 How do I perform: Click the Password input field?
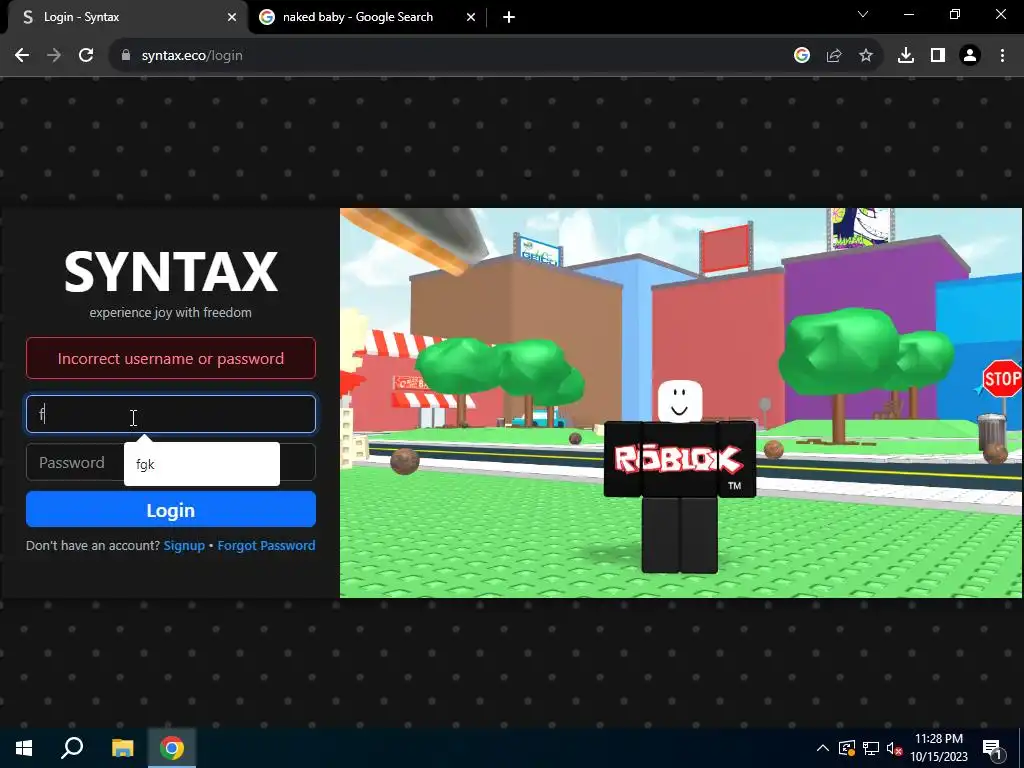170,462
